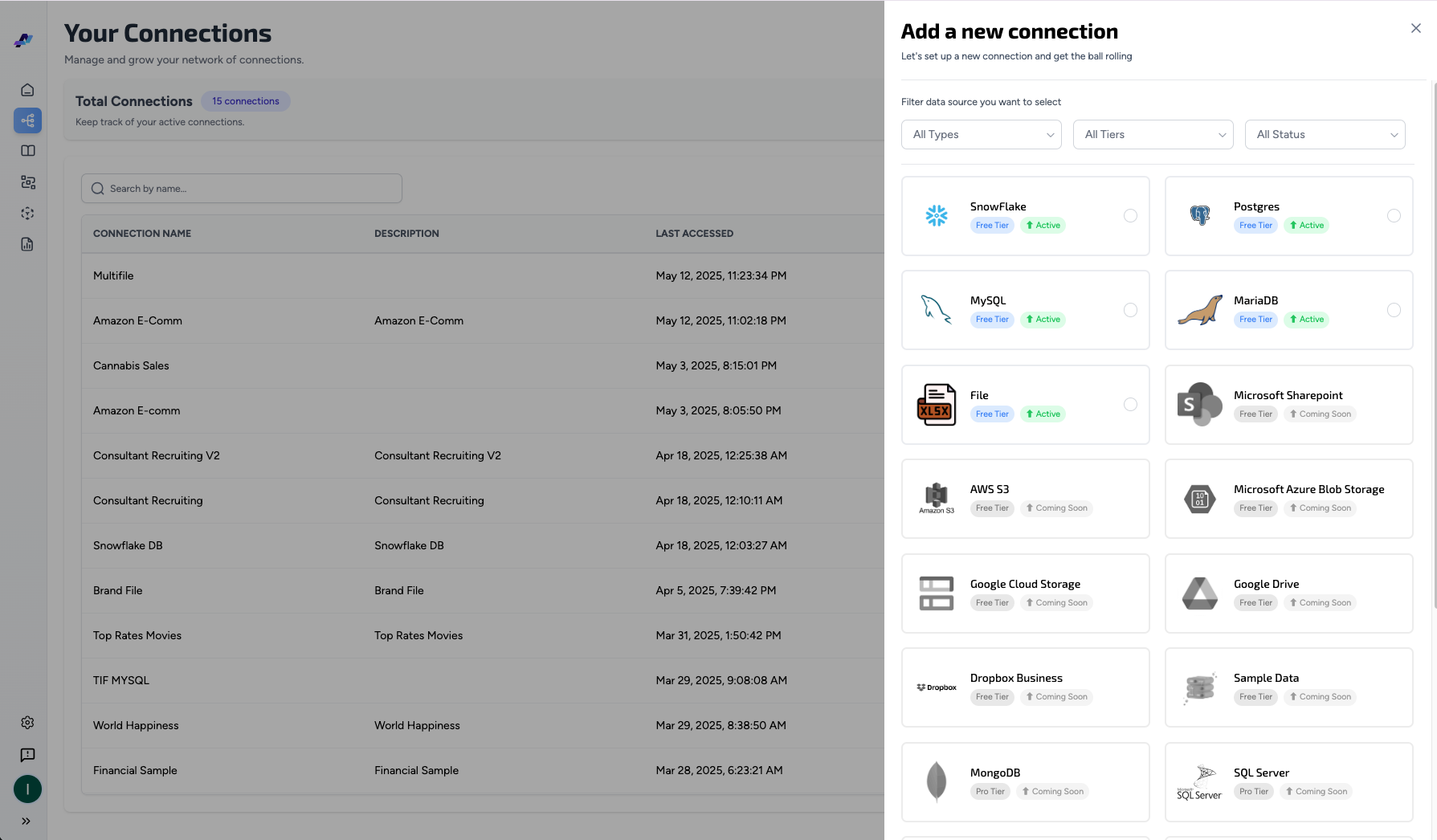Open the Consultant Recruiting V2 connection name

point(157,455)
